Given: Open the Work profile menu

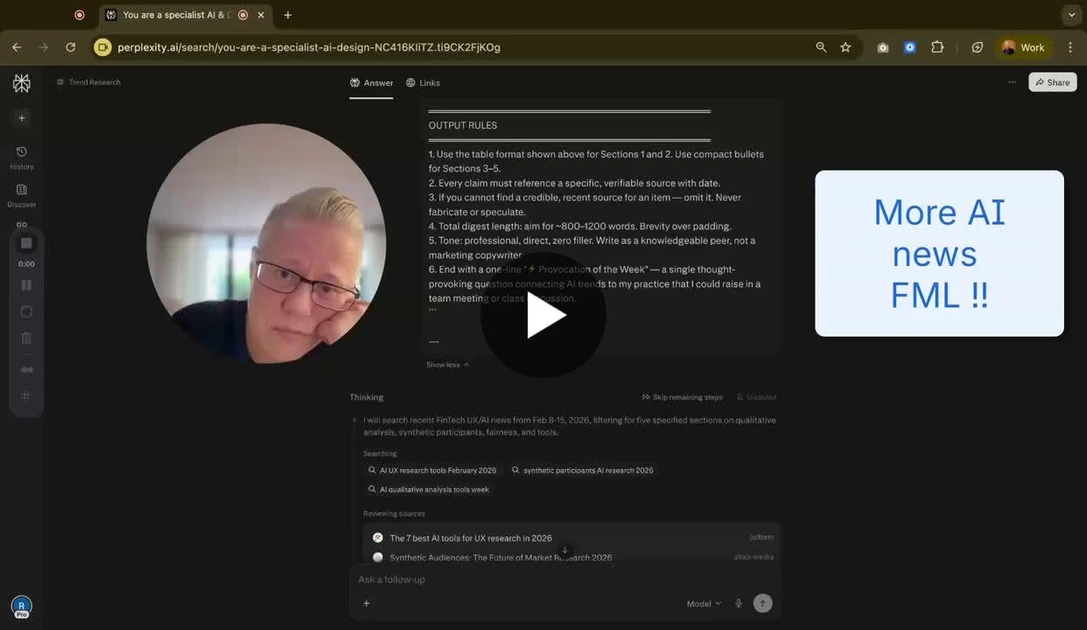Looking at the screenshot, I should pyautogui.click(x=1023, y=47).
